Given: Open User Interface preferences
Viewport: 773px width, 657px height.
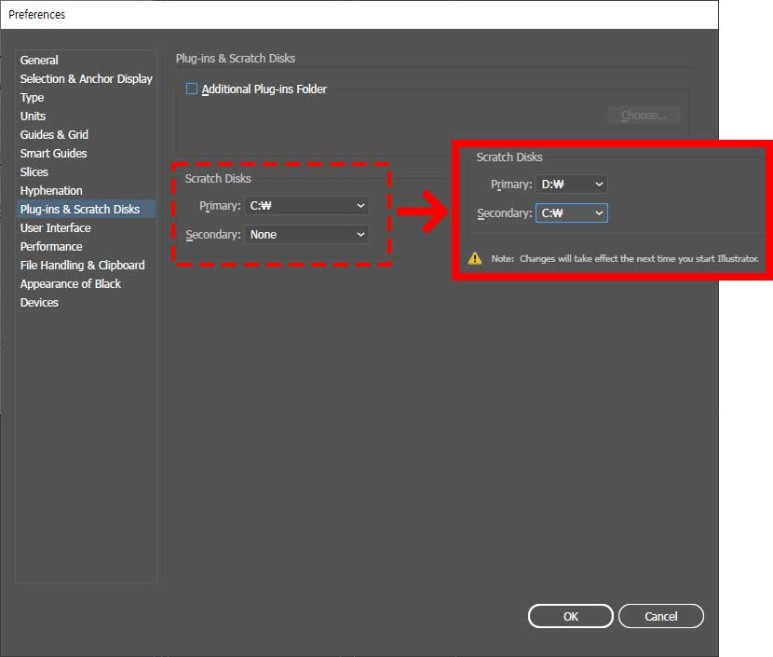Looking at the screenshot, I should tap(55, 228).
